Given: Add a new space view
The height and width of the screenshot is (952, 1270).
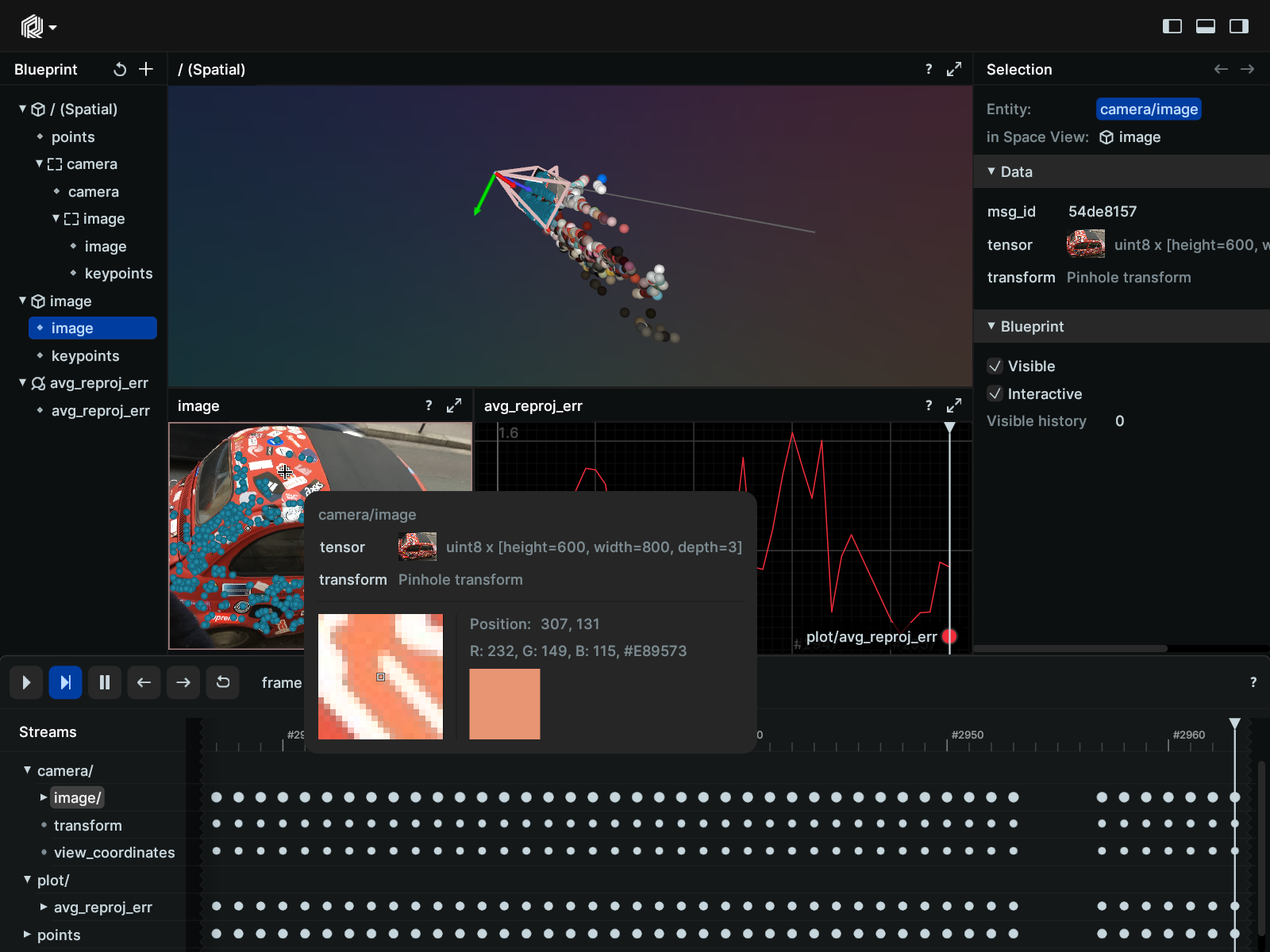Looking at the screenshot, I should pos(146,69).
